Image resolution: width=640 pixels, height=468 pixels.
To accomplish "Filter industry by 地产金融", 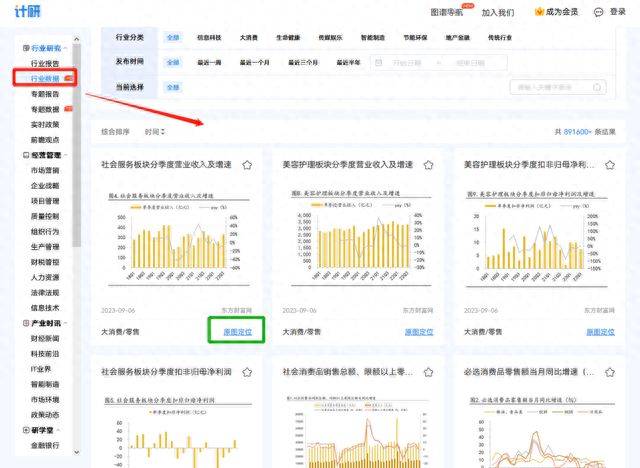I will [458, 38].
